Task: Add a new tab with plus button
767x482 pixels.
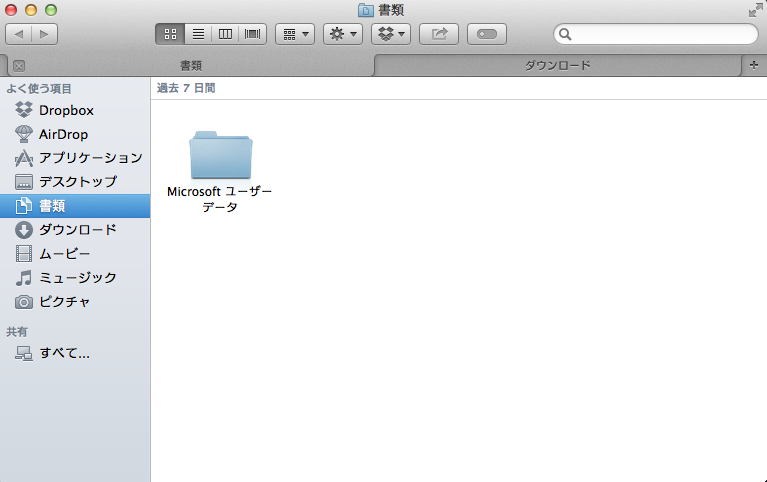Action: [754, 65]
